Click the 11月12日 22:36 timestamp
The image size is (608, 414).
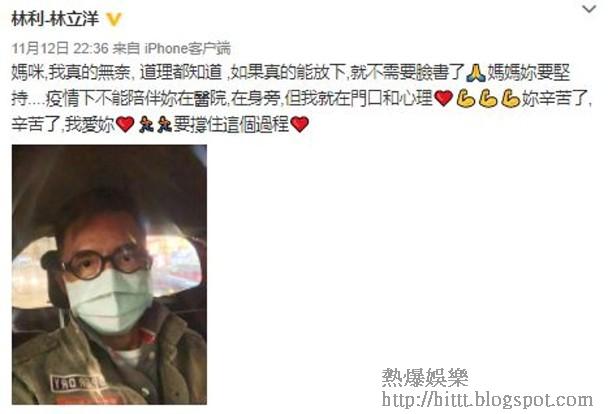(x=60, y=48)
